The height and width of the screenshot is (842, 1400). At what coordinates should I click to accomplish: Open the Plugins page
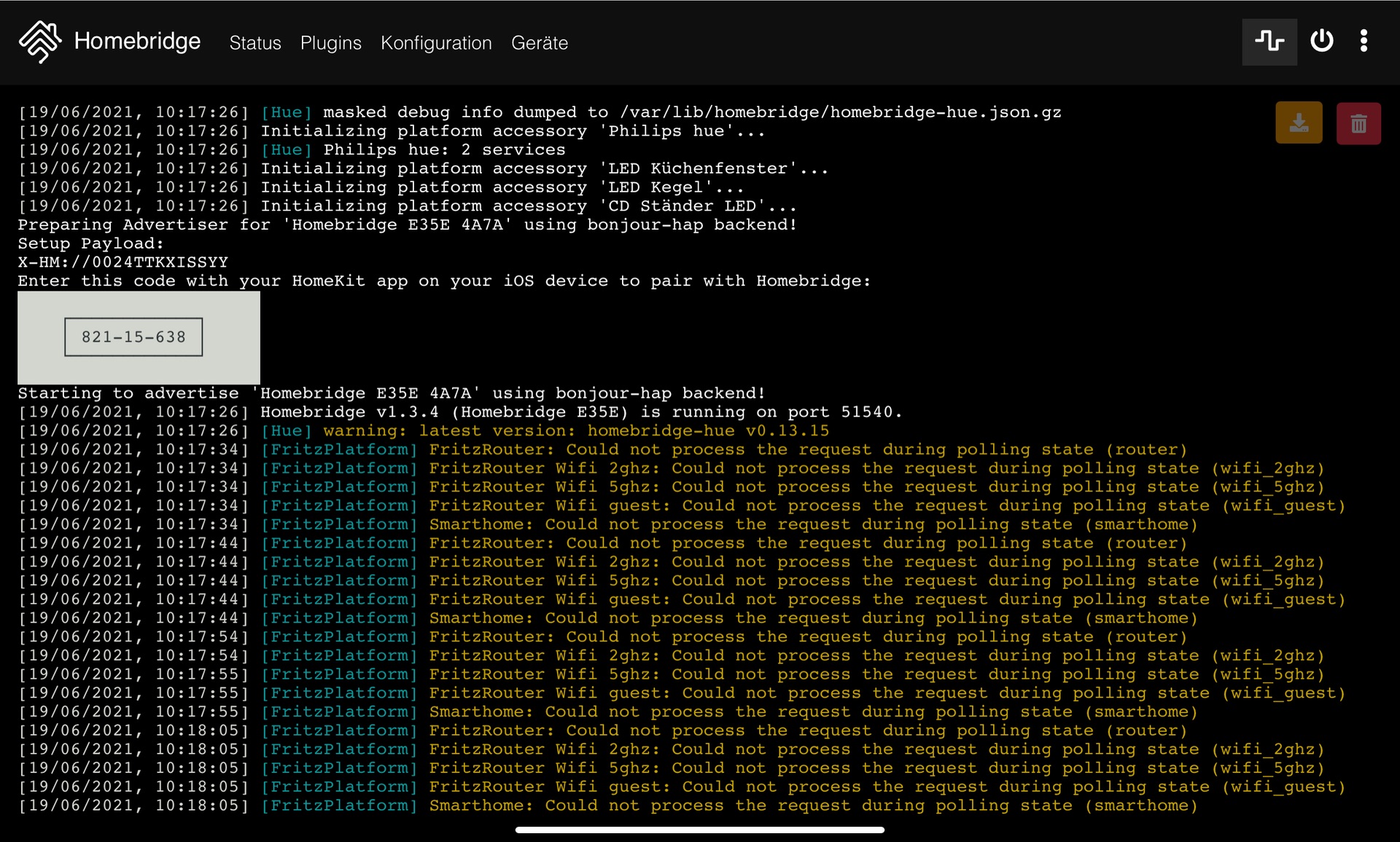click(x=330, y=43)
